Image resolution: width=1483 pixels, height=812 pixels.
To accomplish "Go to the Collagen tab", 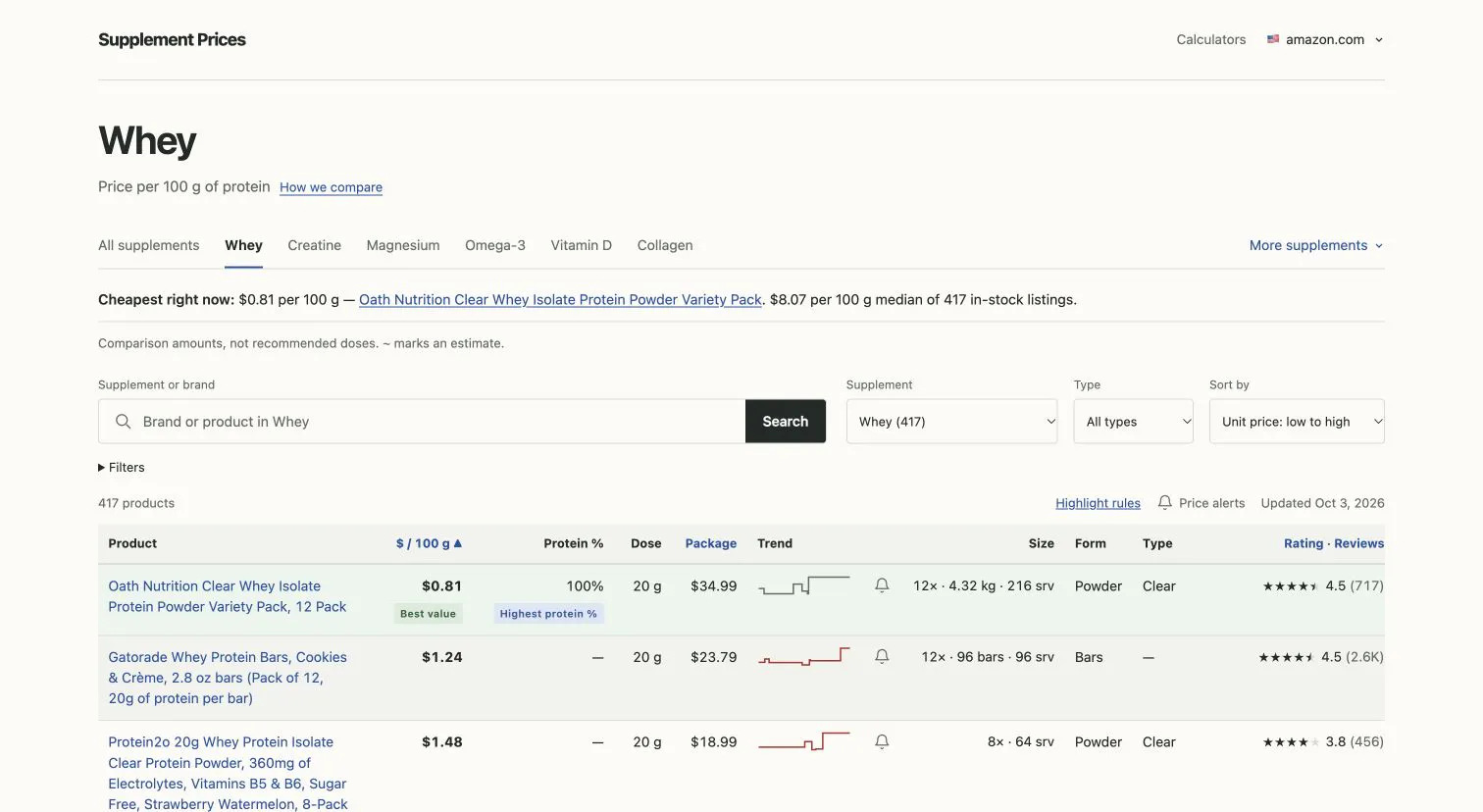I will [665, 245].
